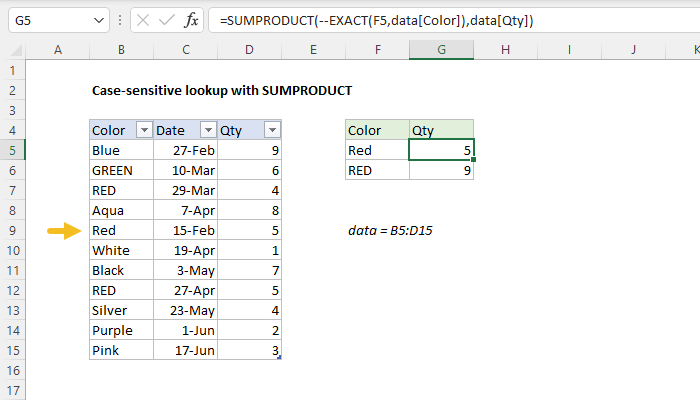This screenshot has height=400, width=700.
Task: Select cell containing 'Pink'
Action: tap(121, 350)
